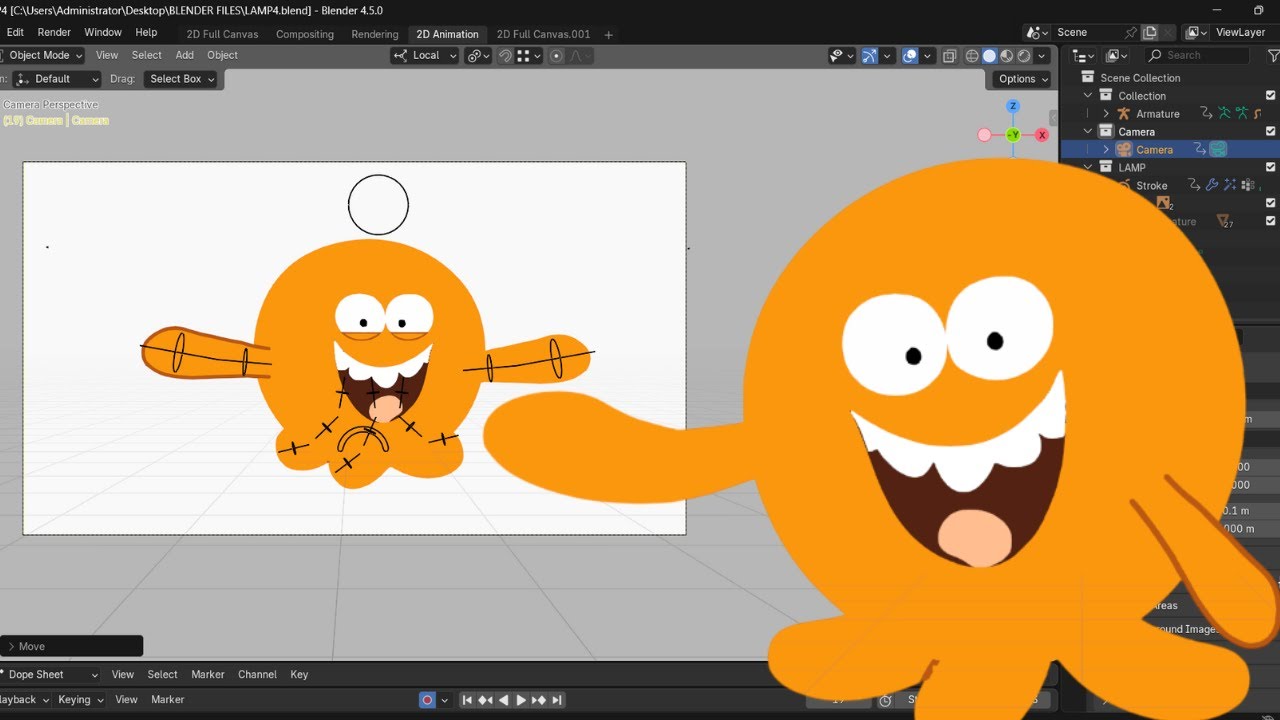
Task: Collapse the Collection tree in outliner
Action: click(1088, 96)
